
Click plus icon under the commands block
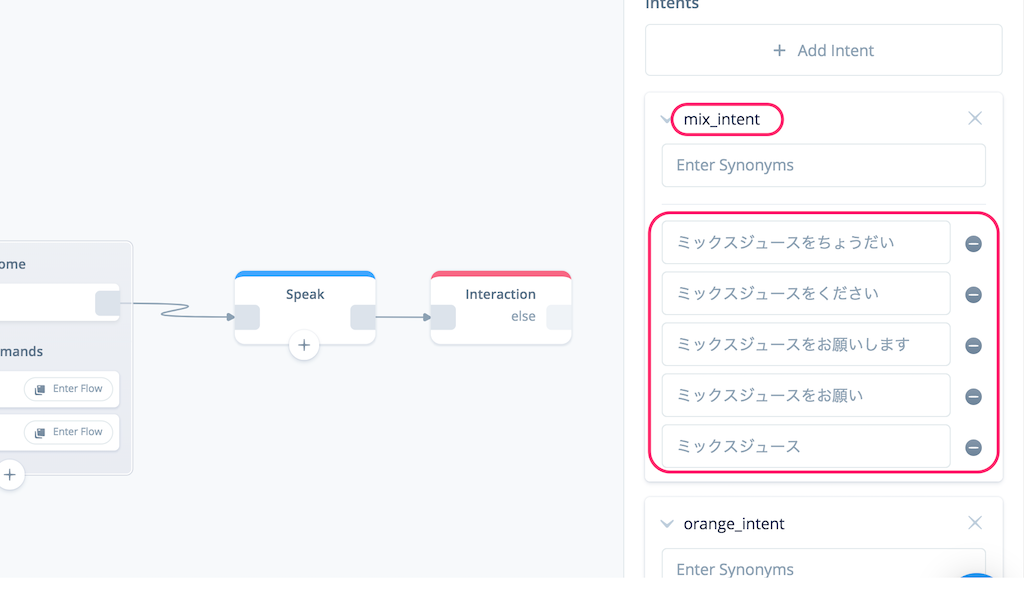(10, 475)
